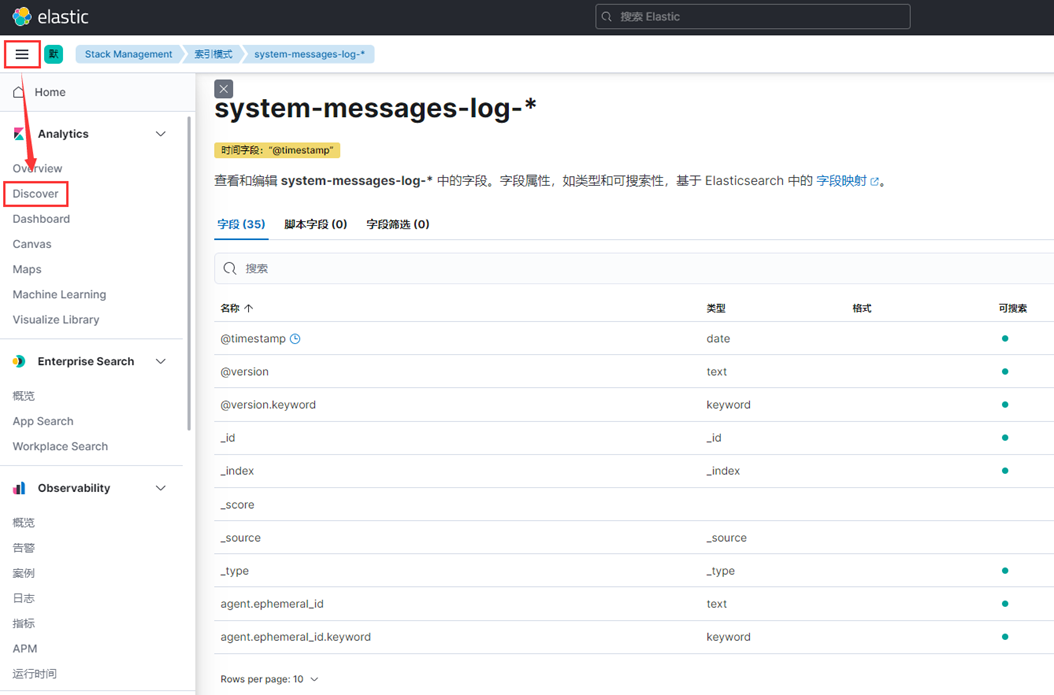1054x695 pixels.
Task: Switch to 脚本字段 (0) tab
Action: click(315, 224)
